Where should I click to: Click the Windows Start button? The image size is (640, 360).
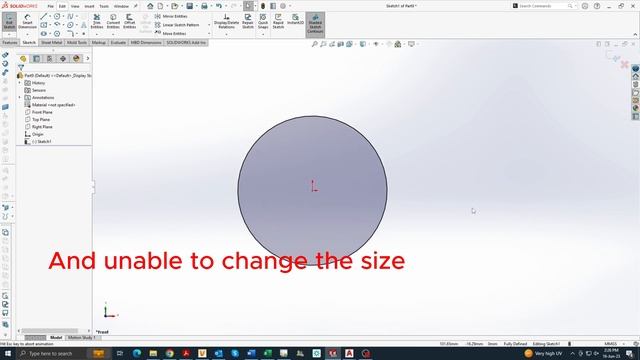(7, 353)
